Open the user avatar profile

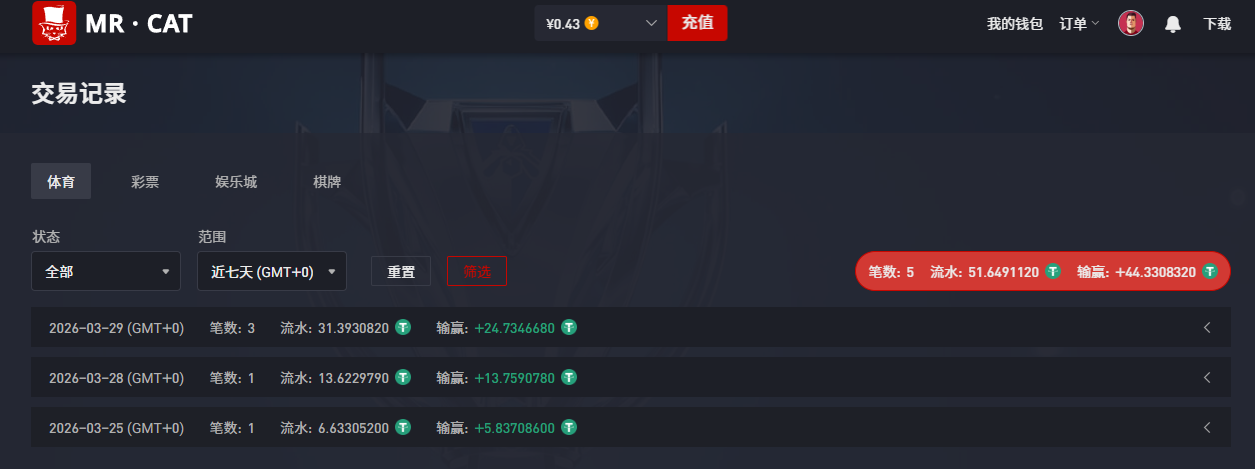[x=1131, y=23]
